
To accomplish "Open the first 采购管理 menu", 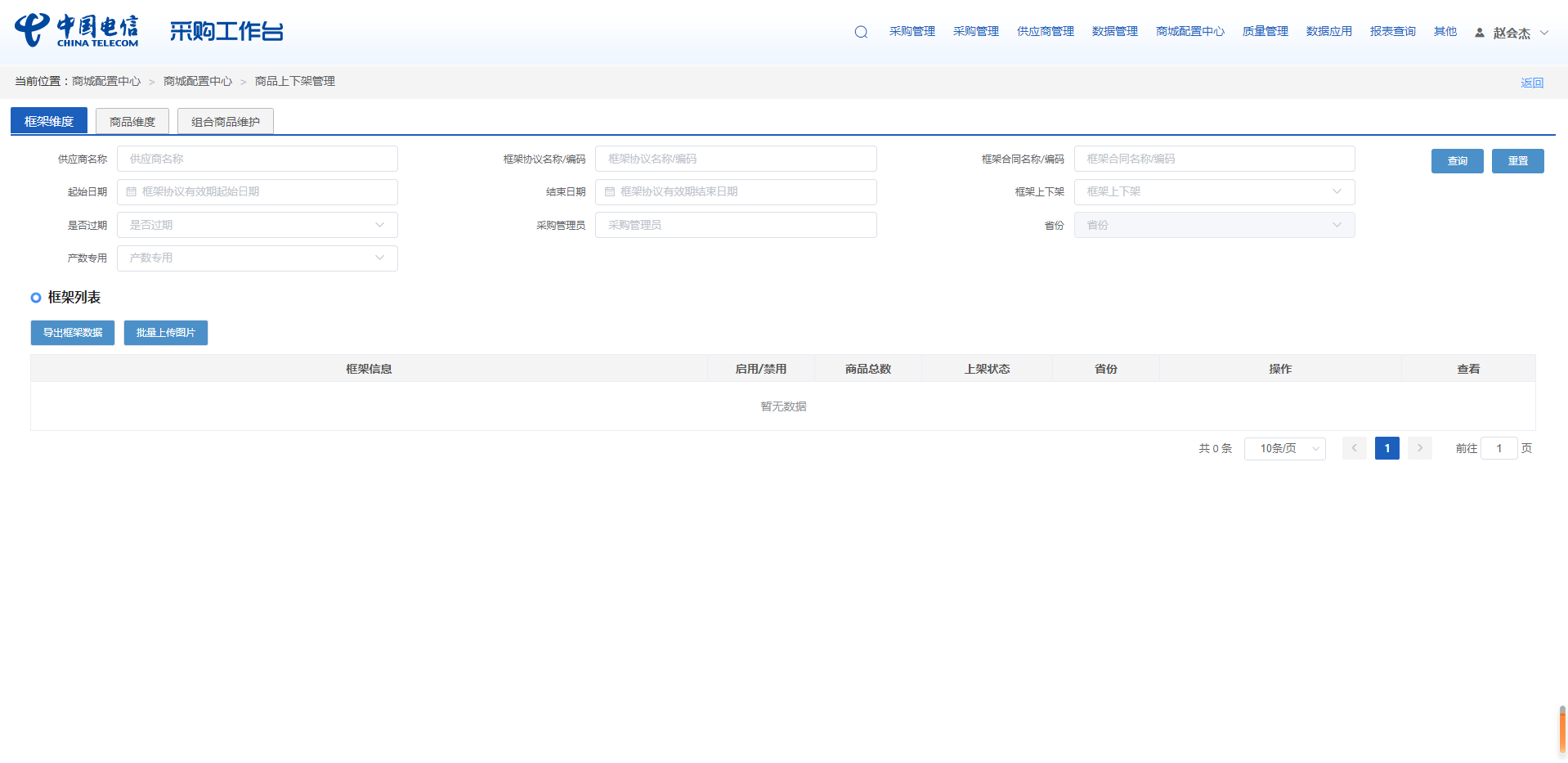I will click(912, 31).
